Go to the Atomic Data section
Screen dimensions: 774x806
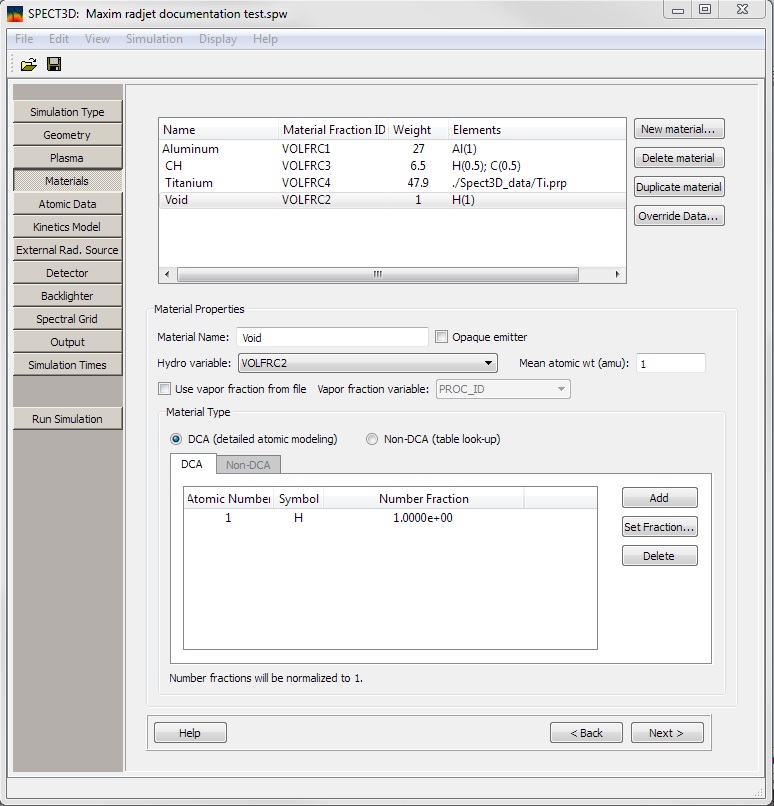pos(67,204)
